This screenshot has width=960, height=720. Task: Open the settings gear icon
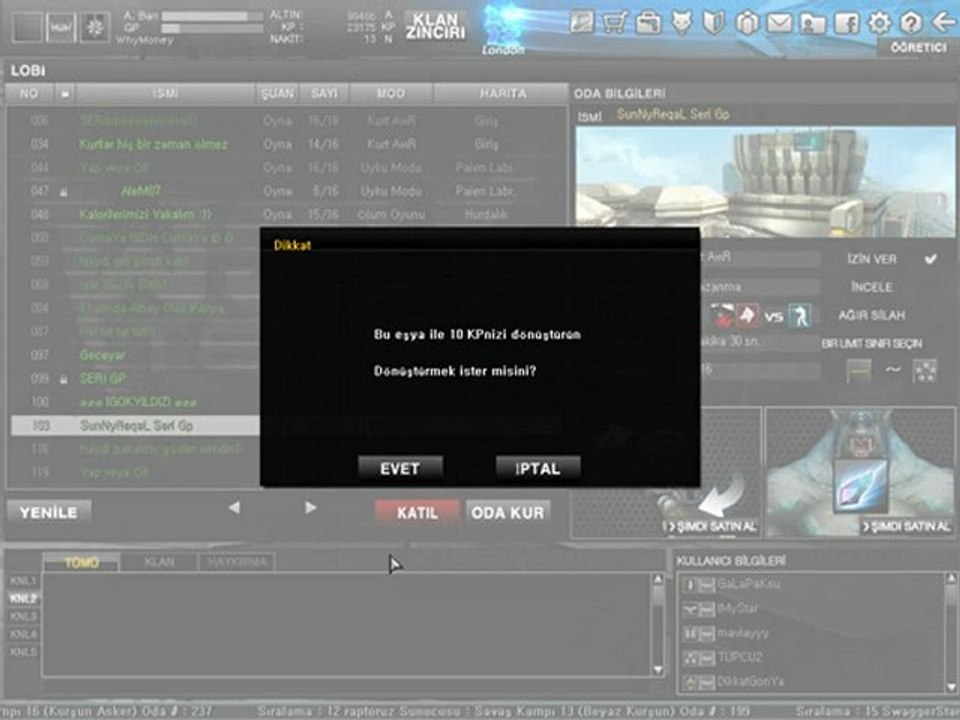(879, 23)
